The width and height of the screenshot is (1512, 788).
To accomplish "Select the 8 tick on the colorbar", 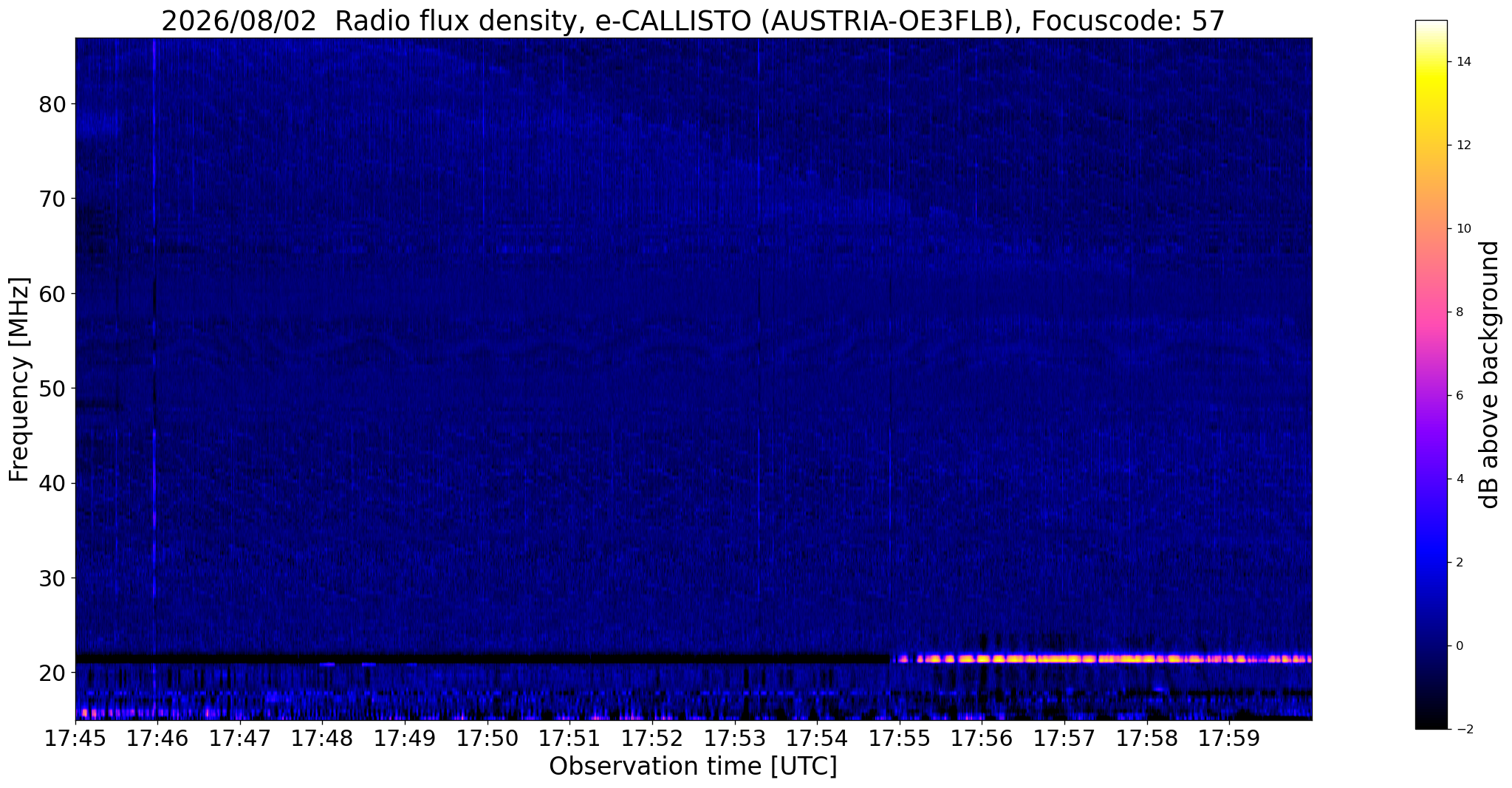I will coord(1459,312).
